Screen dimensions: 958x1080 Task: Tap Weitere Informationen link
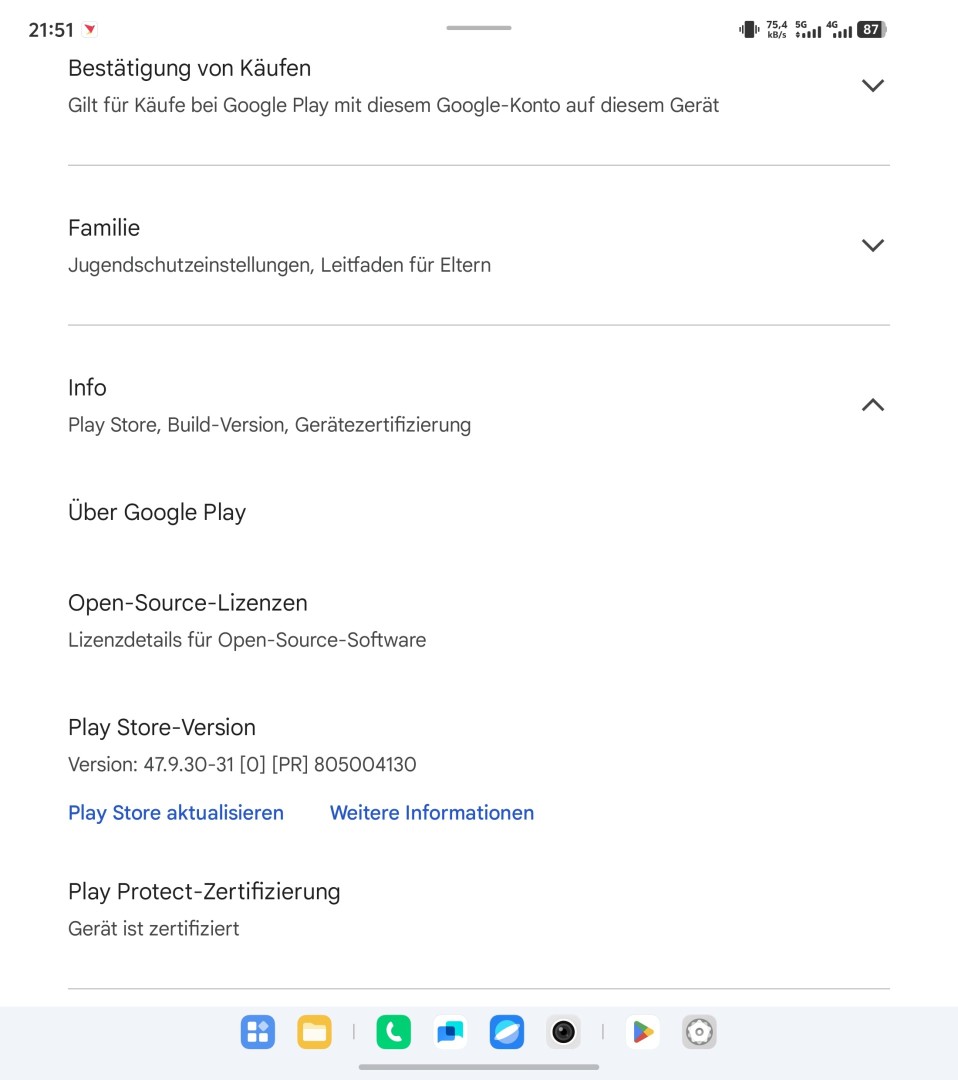432,813
